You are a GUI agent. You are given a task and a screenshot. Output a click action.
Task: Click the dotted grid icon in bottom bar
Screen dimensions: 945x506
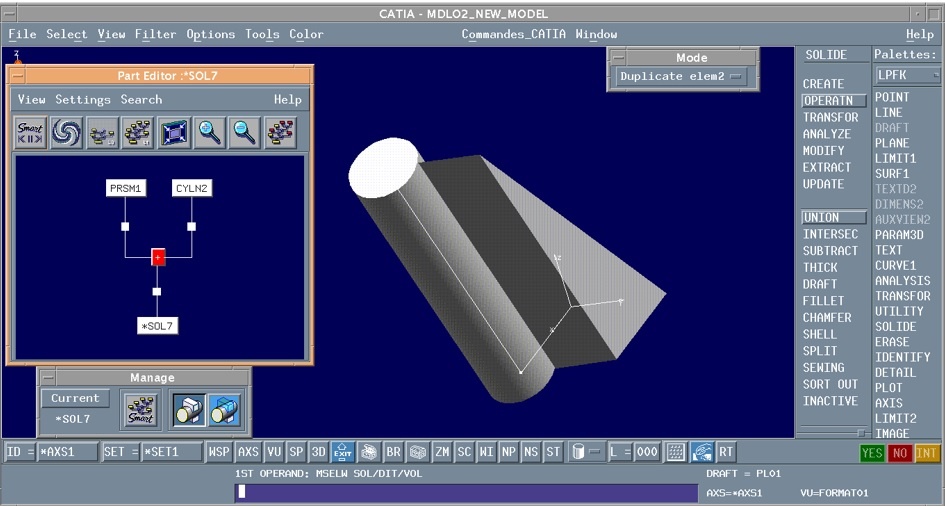pos(675,452)
